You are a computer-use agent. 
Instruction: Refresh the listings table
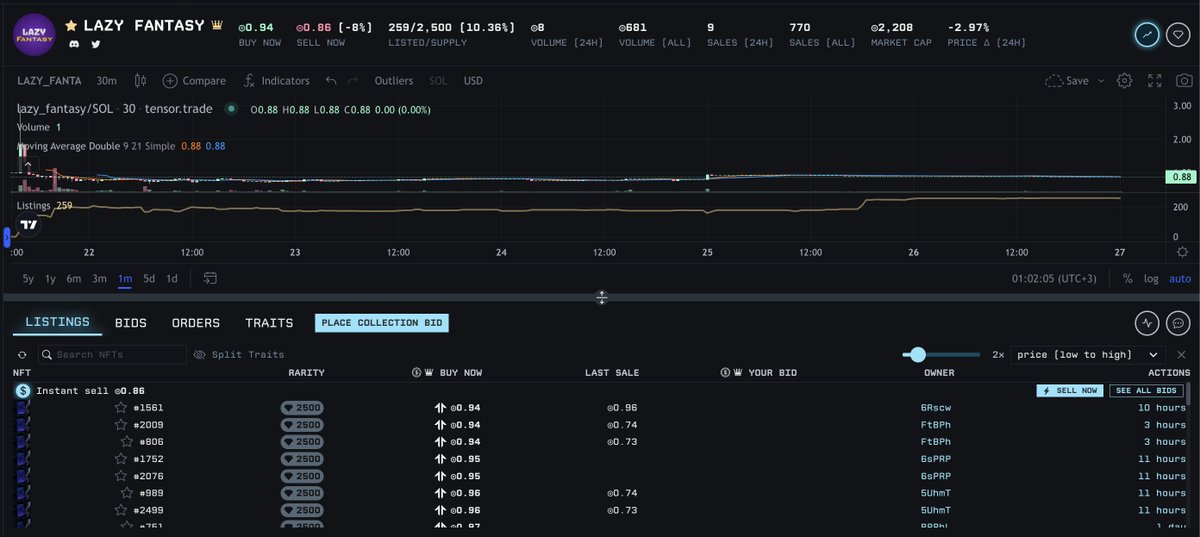[x=22, y=354]
